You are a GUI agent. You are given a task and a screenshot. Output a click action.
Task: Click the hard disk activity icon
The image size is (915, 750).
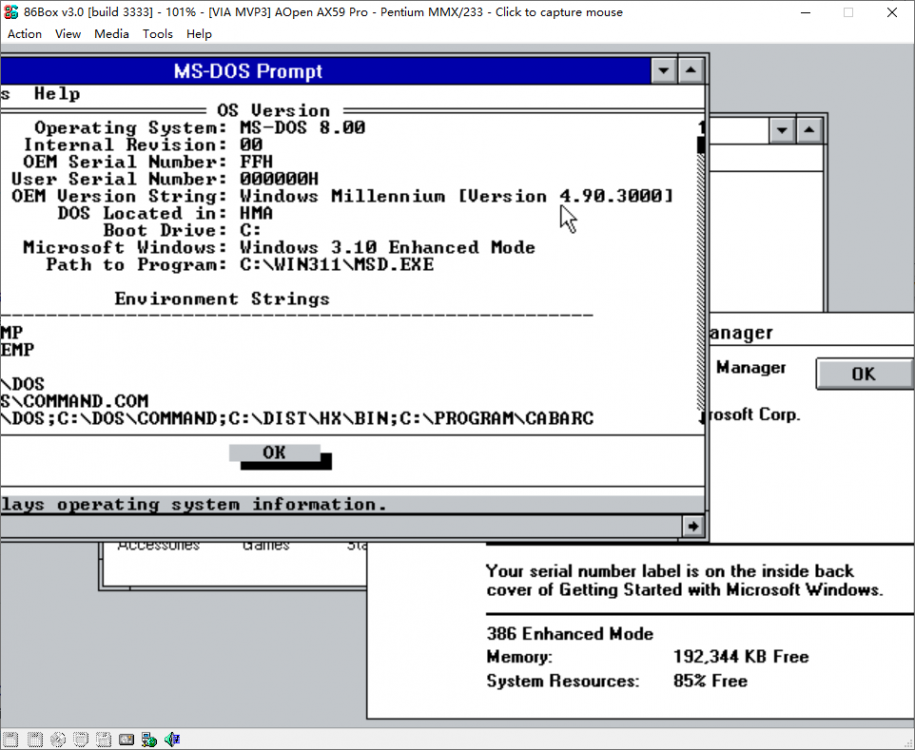tap(126, 739)
